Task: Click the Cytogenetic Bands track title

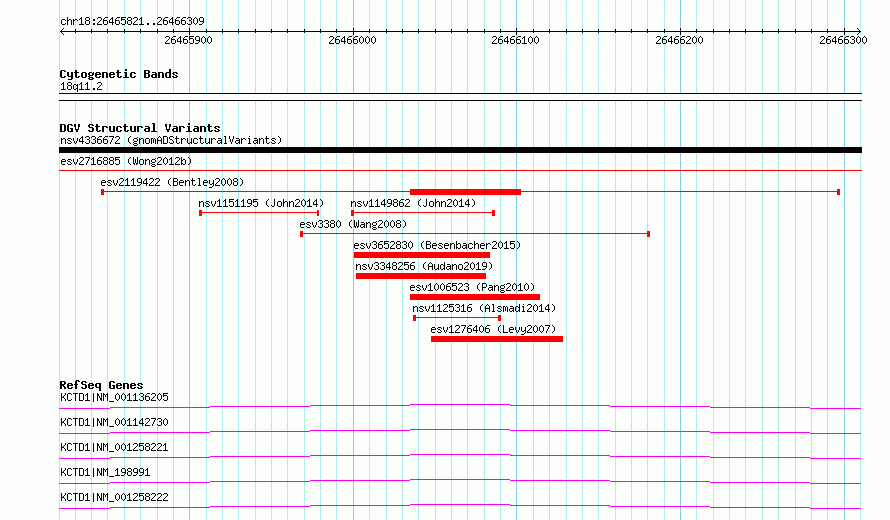Action: [x=119, y=74]
